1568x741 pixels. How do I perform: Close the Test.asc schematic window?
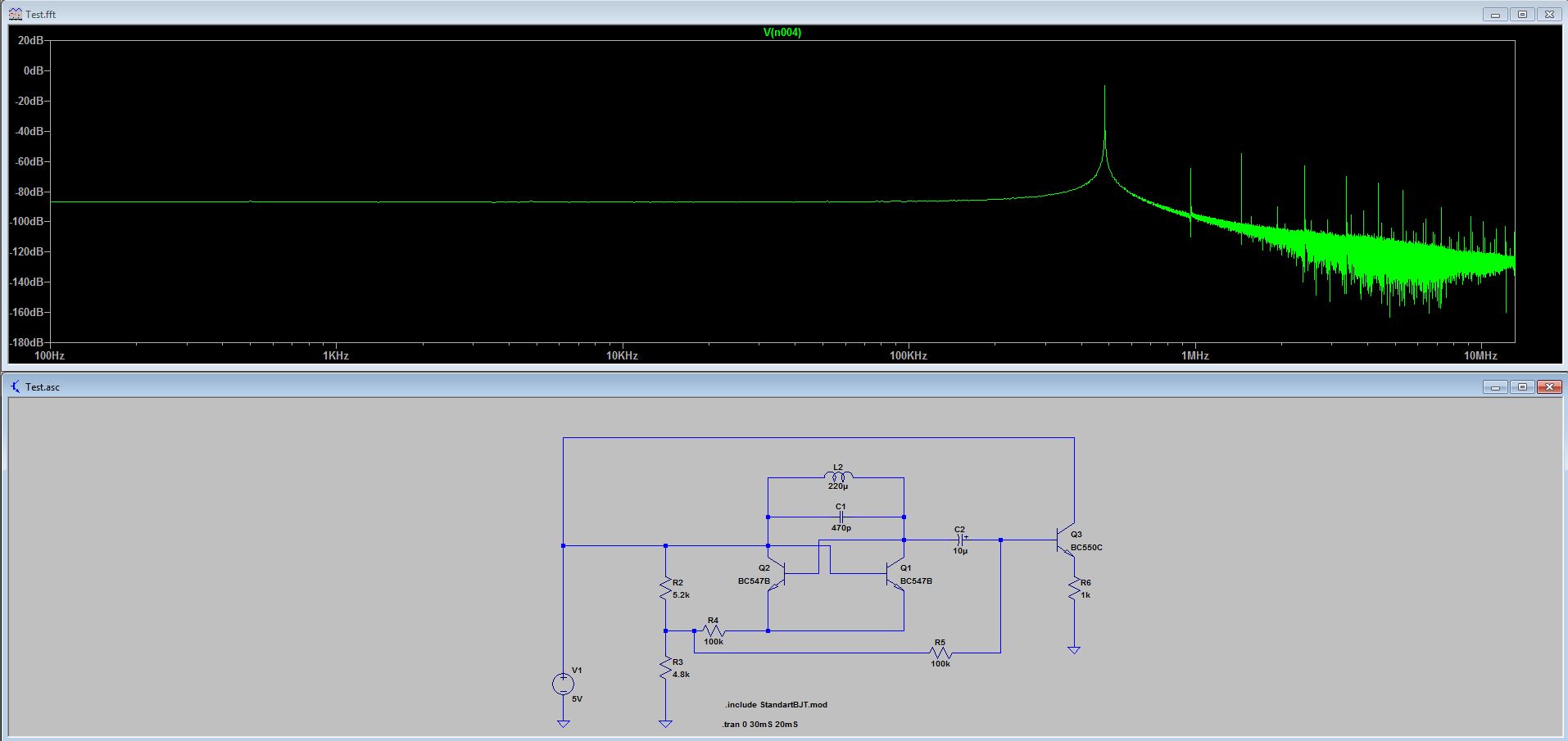(x=1548, y=386)
